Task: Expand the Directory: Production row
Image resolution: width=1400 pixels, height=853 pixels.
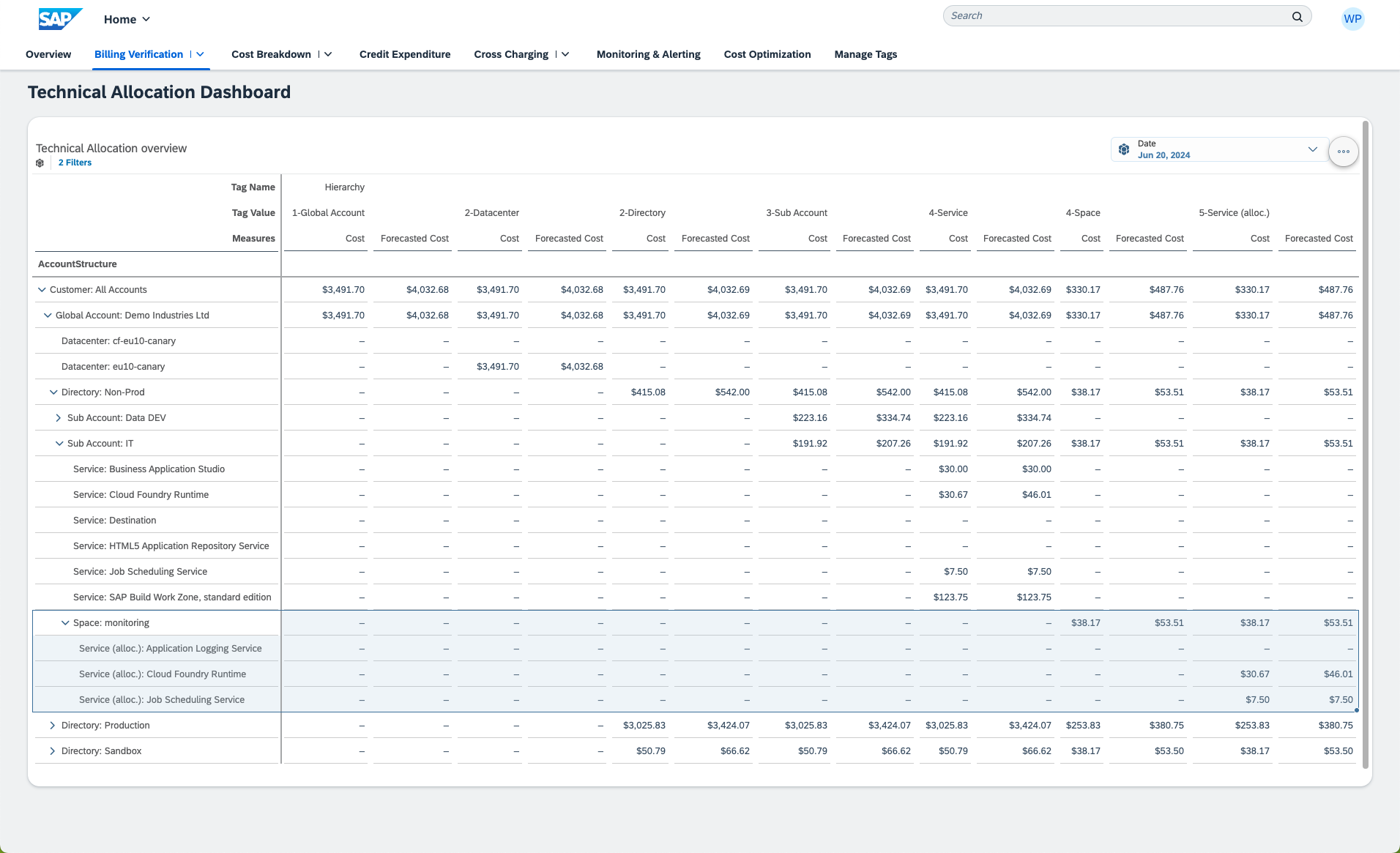Action: (52, 726)
